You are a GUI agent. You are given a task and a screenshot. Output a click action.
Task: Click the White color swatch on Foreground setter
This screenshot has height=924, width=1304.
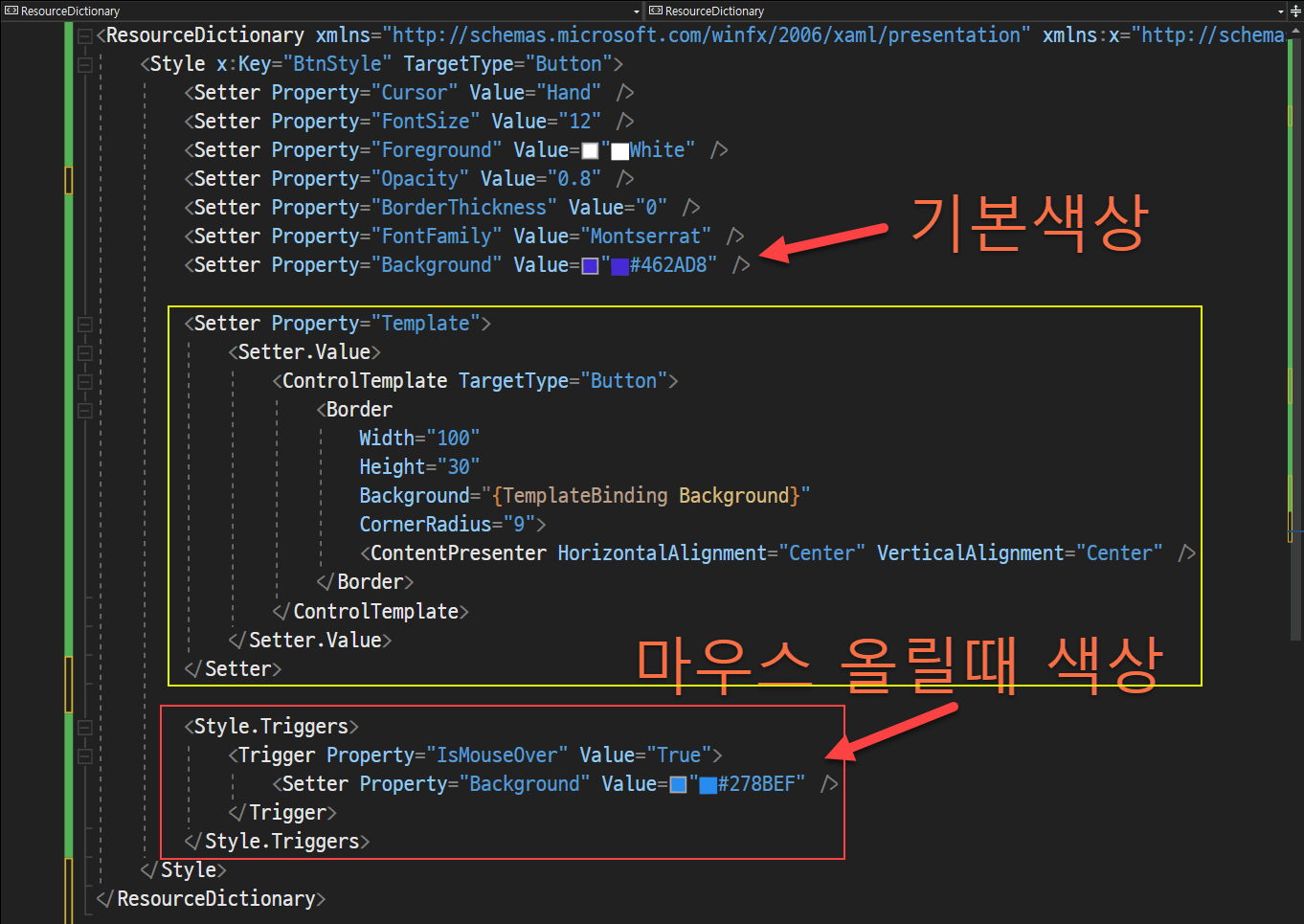coord(589,150)
